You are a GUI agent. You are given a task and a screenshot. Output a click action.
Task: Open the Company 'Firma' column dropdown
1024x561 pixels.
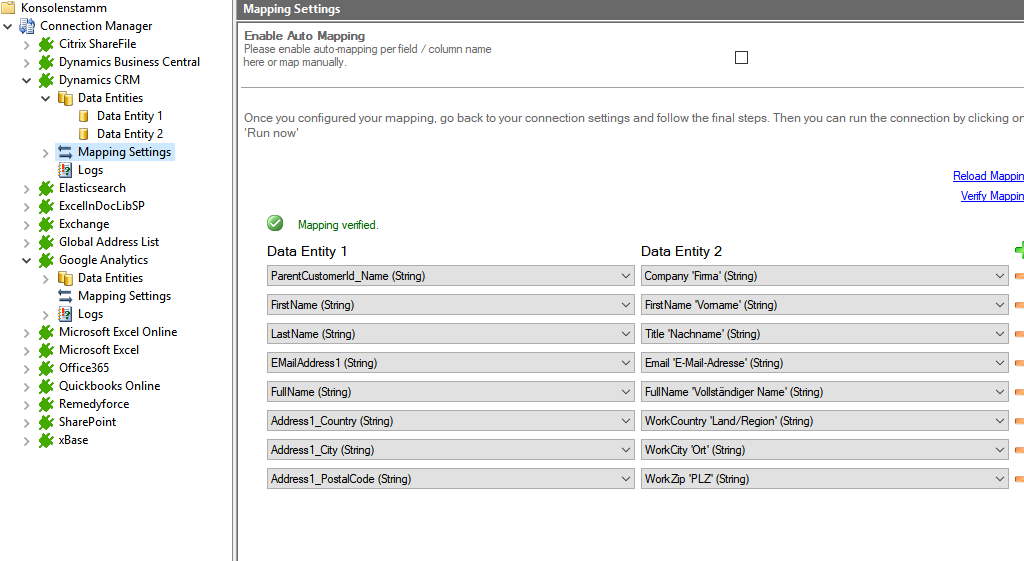[x=999, y=276]
